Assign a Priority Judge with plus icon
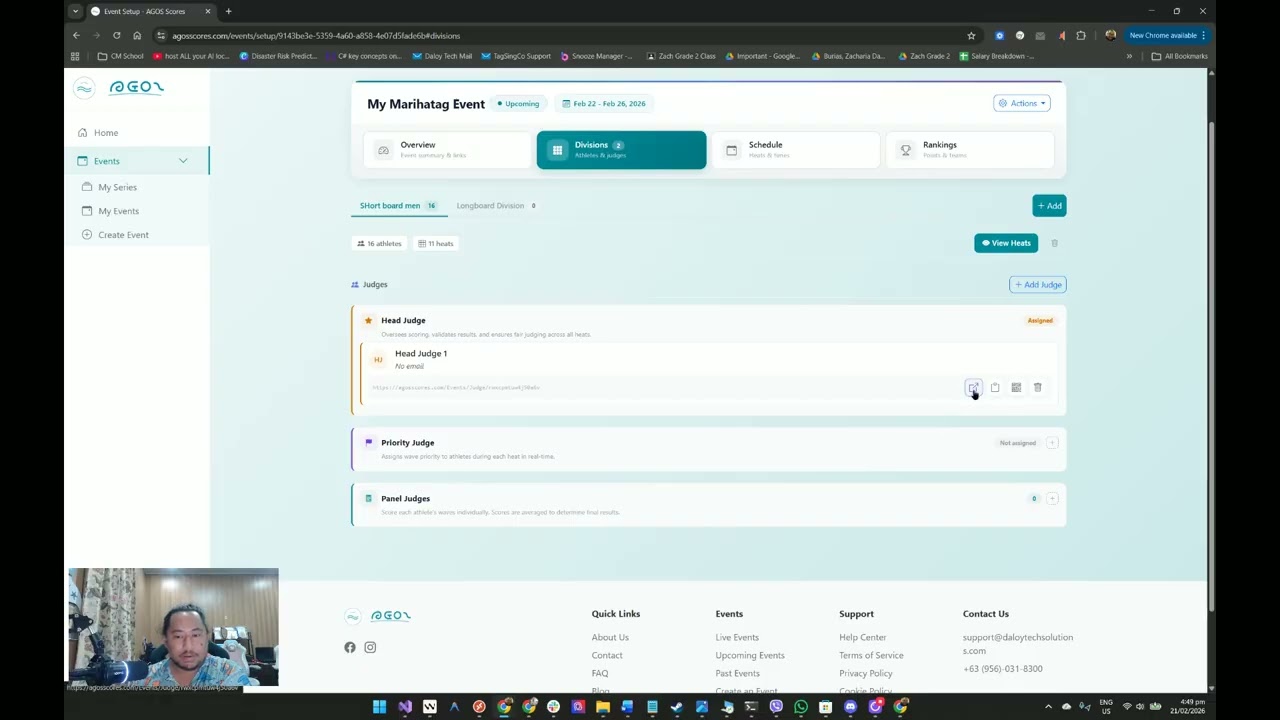The image size is (1280, 720). (1052, 443)
